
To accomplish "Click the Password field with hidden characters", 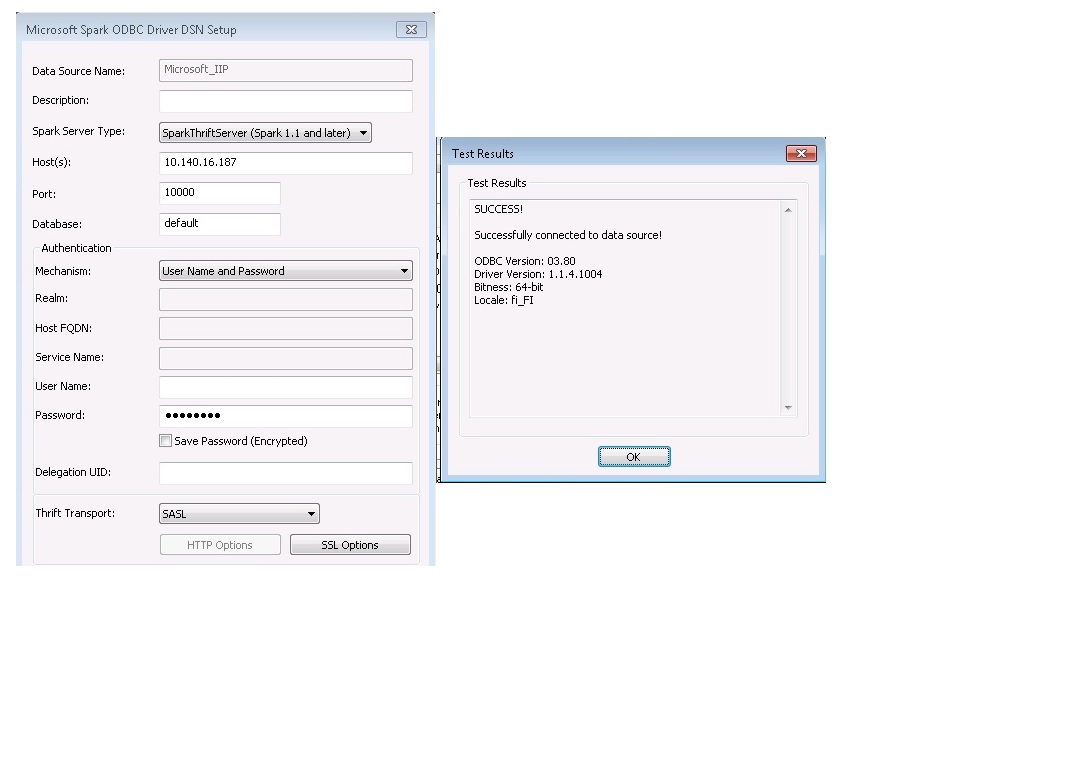I will click(285, 416).
